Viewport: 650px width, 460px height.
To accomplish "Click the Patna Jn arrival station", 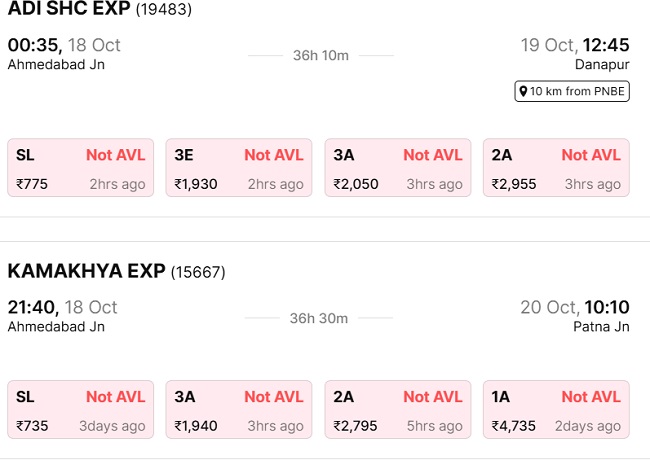I will (x=601, y=327).
